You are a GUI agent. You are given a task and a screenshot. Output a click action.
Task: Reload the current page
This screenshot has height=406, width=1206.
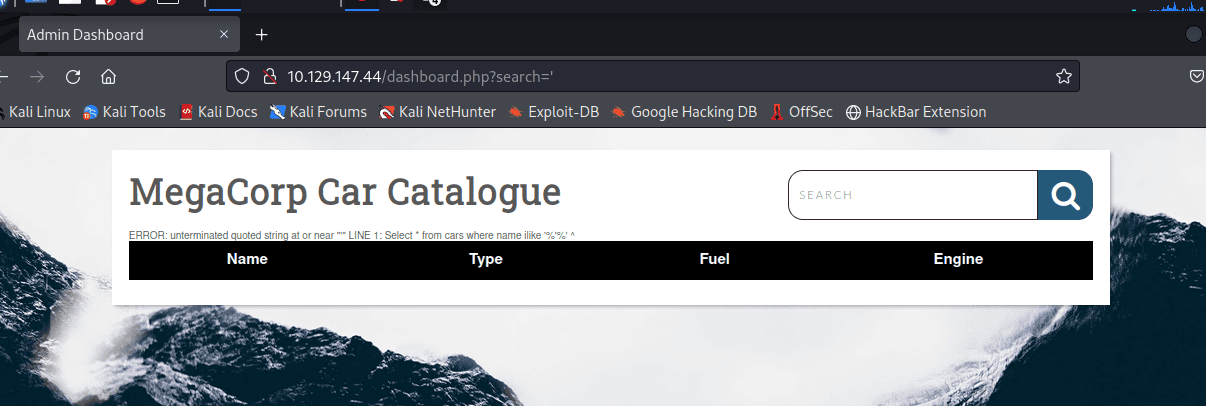[x=73, y=77]
